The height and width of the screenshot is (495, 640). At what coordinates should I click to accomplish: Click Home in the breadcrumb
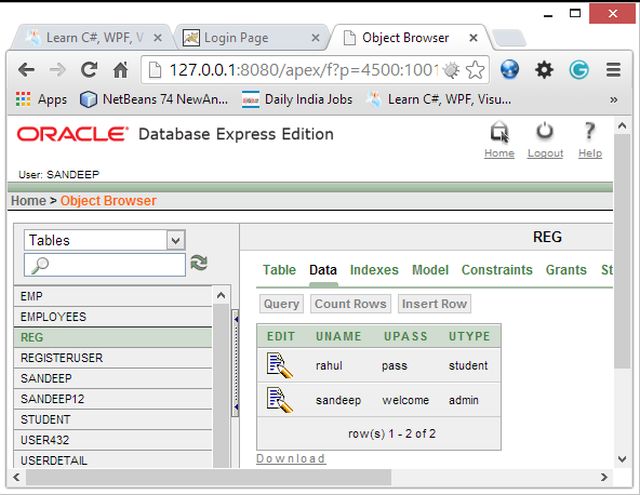(28, 201)
